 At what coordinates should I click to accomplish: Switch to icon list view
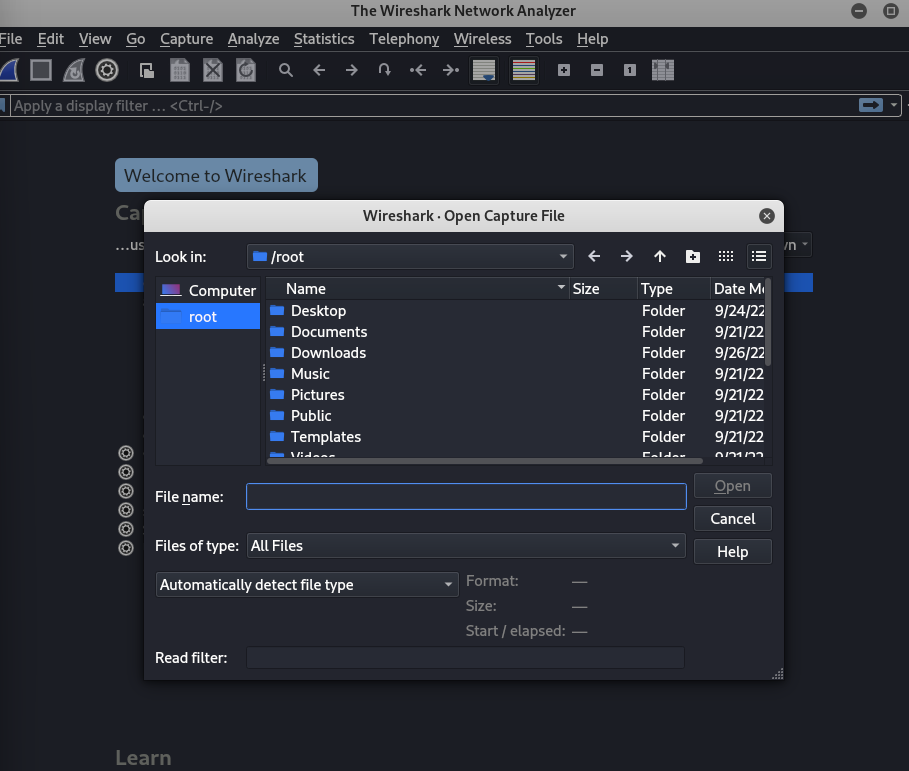[x=726, y=256]
